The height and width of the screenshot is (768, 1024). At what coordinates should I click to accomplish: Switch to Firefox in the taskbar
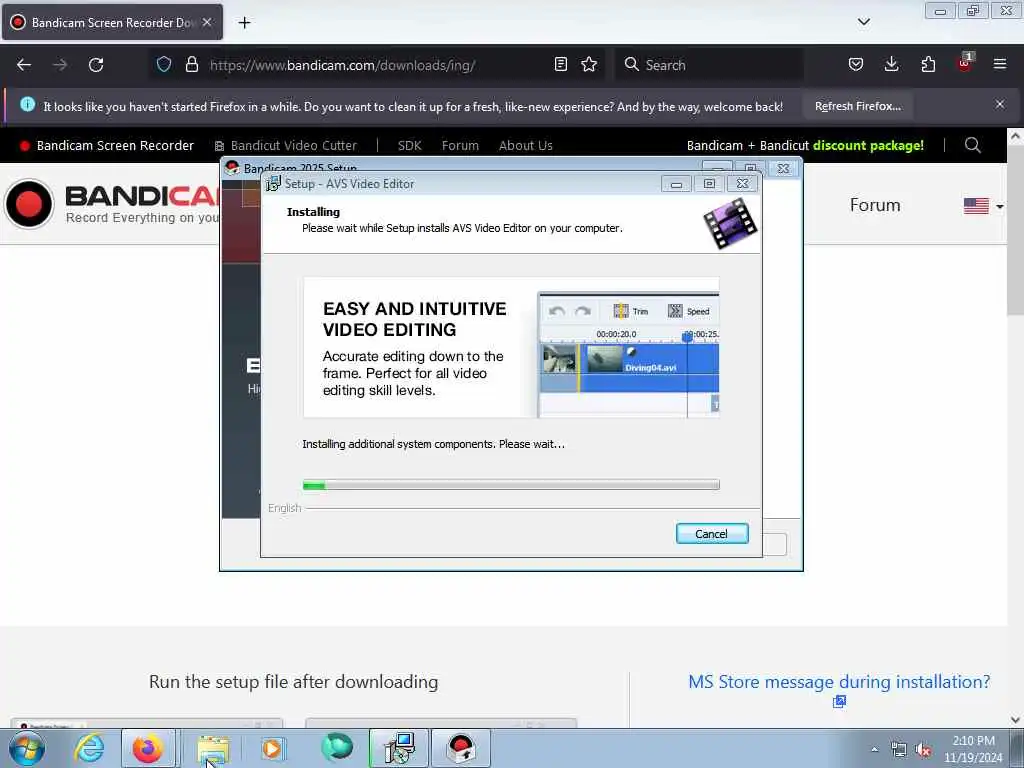click(148, 748)
